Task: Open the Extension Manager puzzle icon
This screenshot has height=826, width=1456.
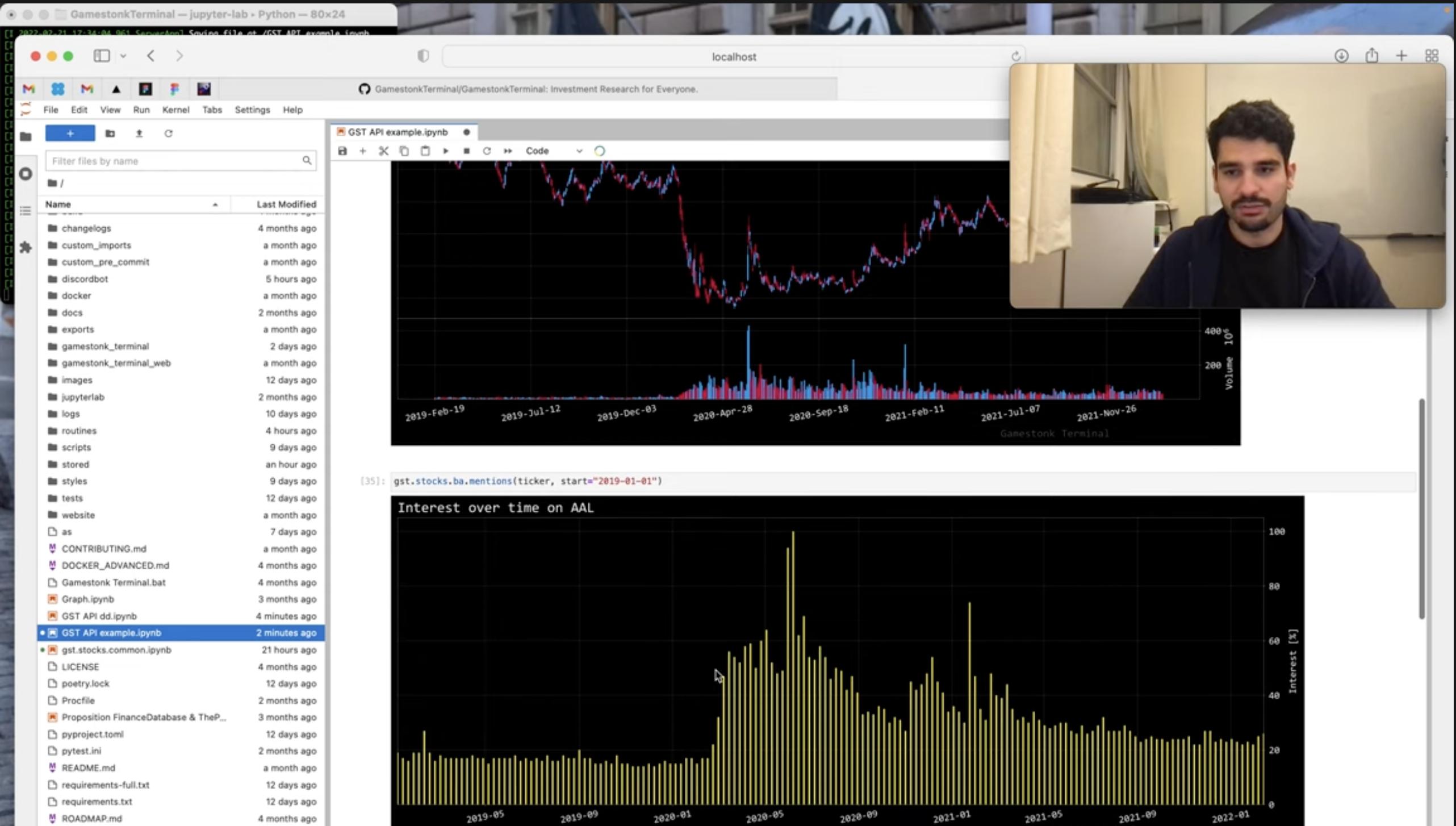Action: (26, 248)
